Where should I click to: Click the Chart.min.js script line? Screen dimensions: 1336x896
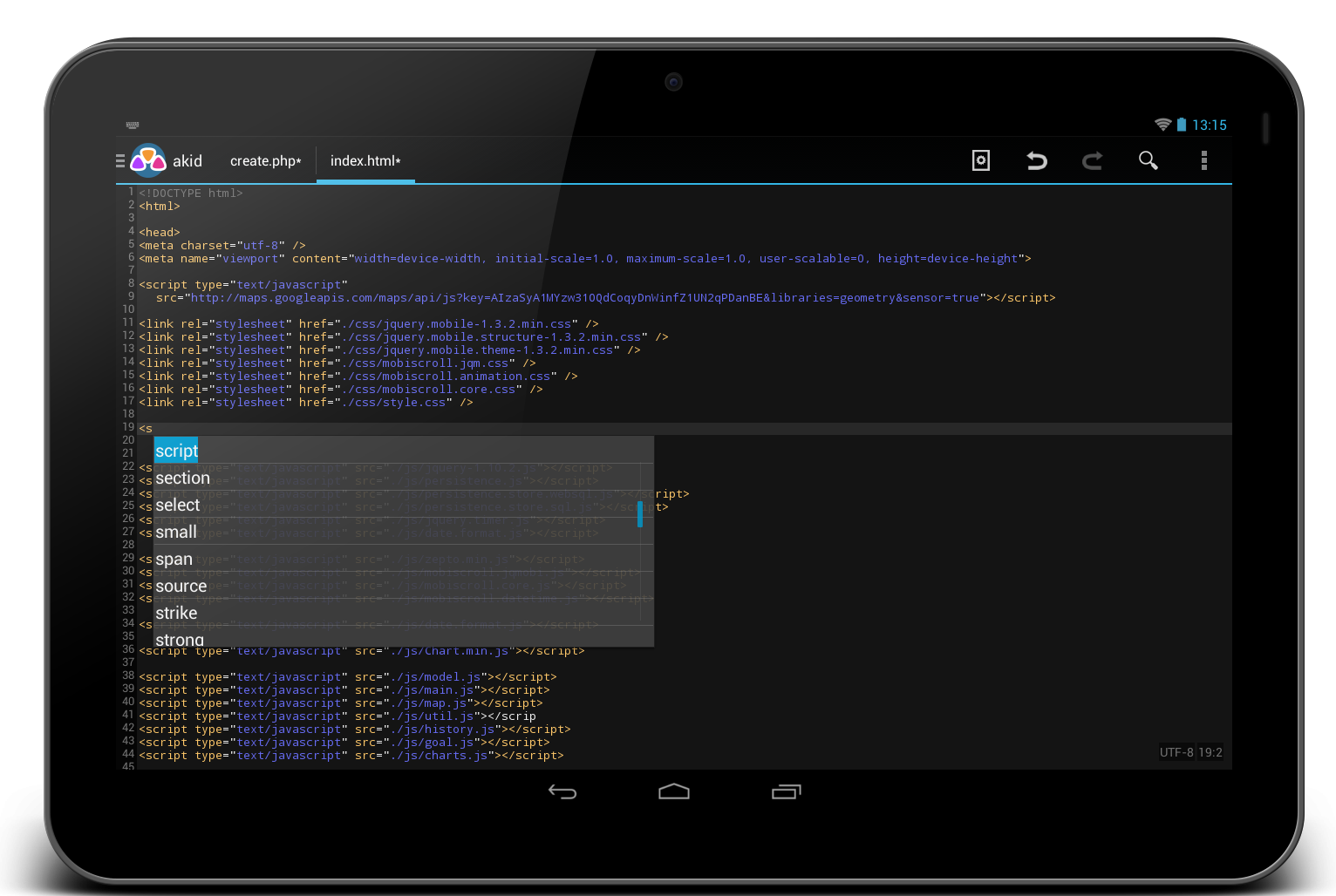coord(362,651)
